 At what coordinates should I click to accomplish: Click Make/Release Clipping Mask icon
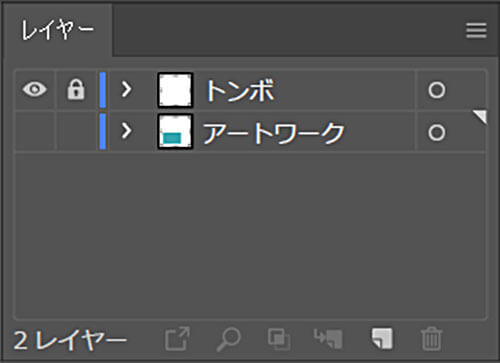pyautogui.click(x=279, y=339)
